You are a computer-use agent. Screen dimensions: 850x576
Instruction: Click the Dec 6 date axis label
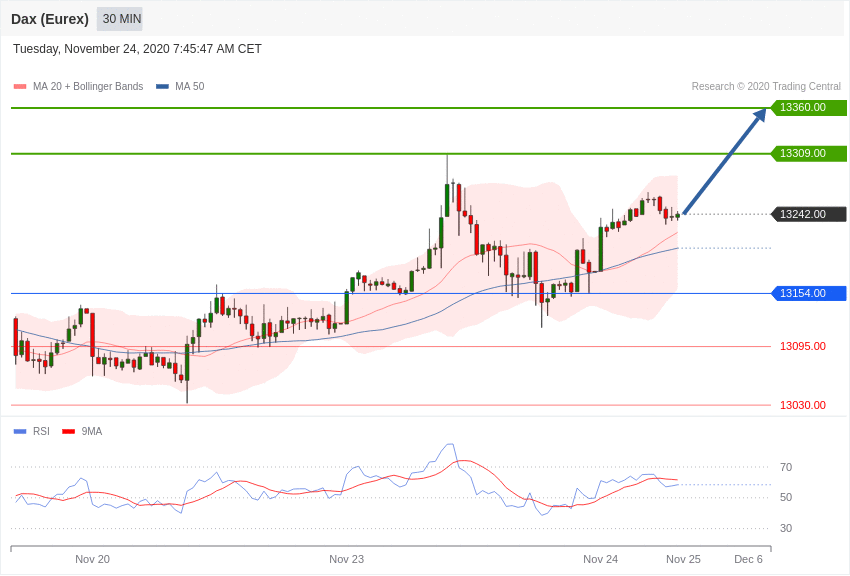(x=749, y=559)
